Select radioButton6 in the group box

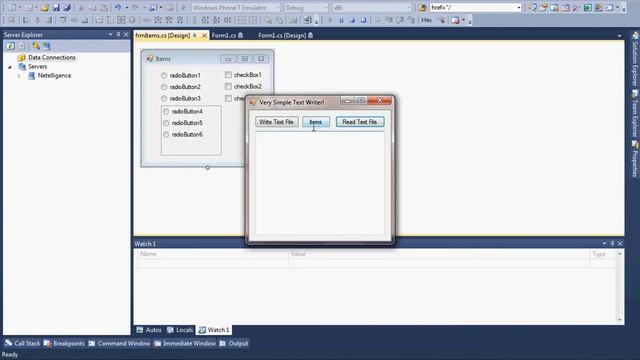click(183, 134)
